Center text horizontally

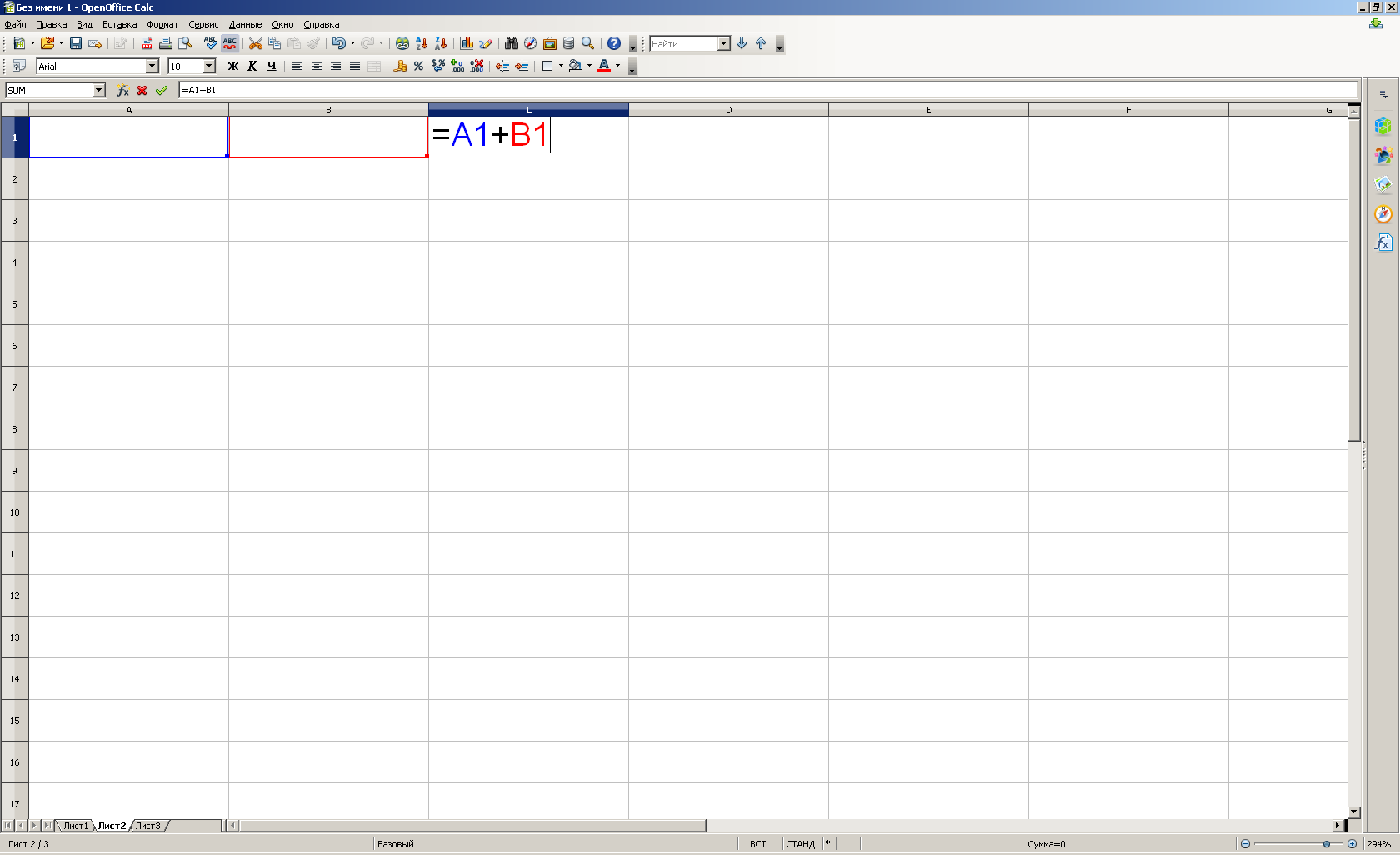pos(317,66)
